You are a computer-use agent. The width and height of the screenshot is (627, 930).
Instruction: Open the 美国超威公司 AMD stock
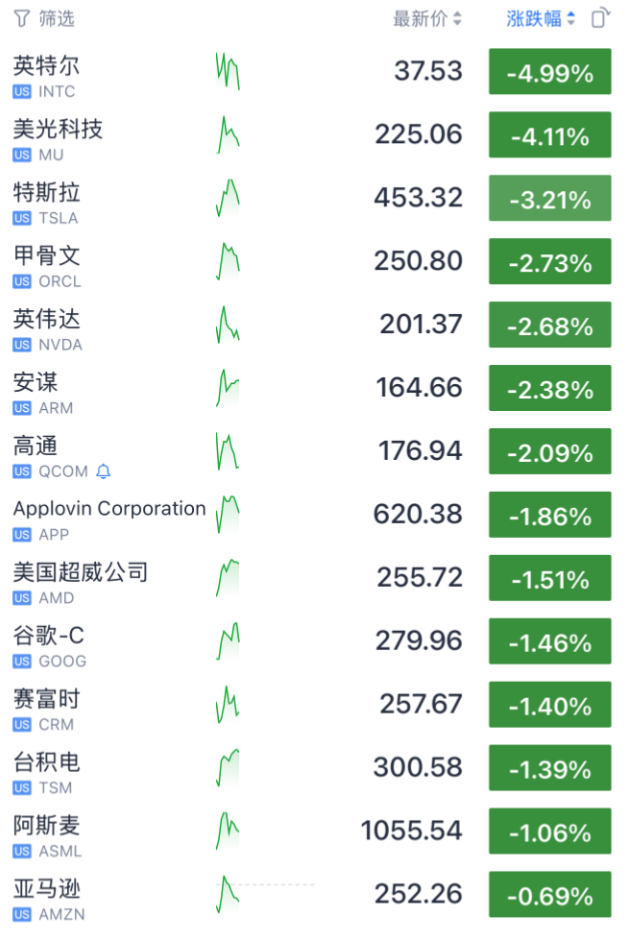80,573
